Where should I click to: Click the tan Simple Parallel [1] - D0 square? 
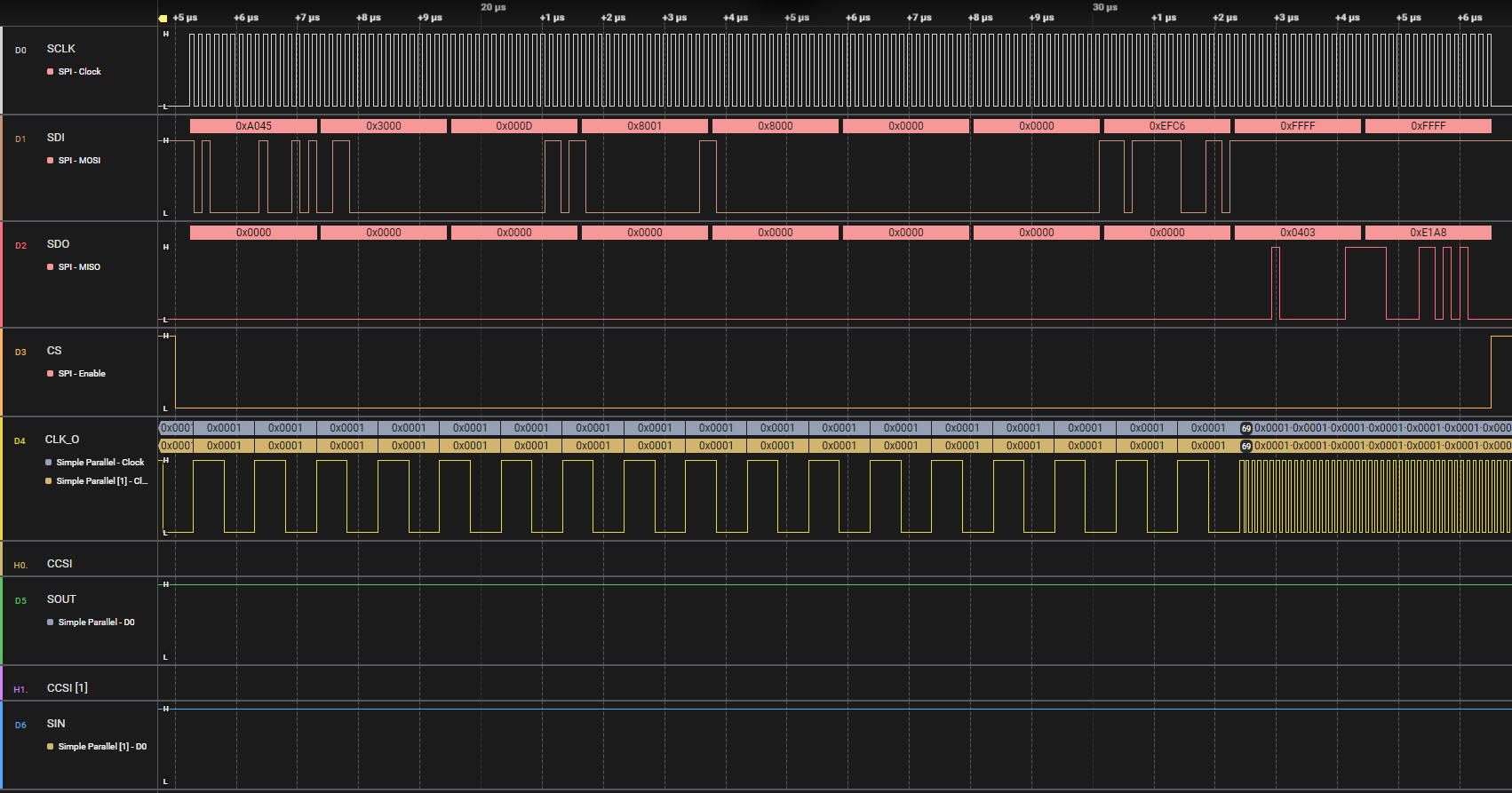pos(51,747)
